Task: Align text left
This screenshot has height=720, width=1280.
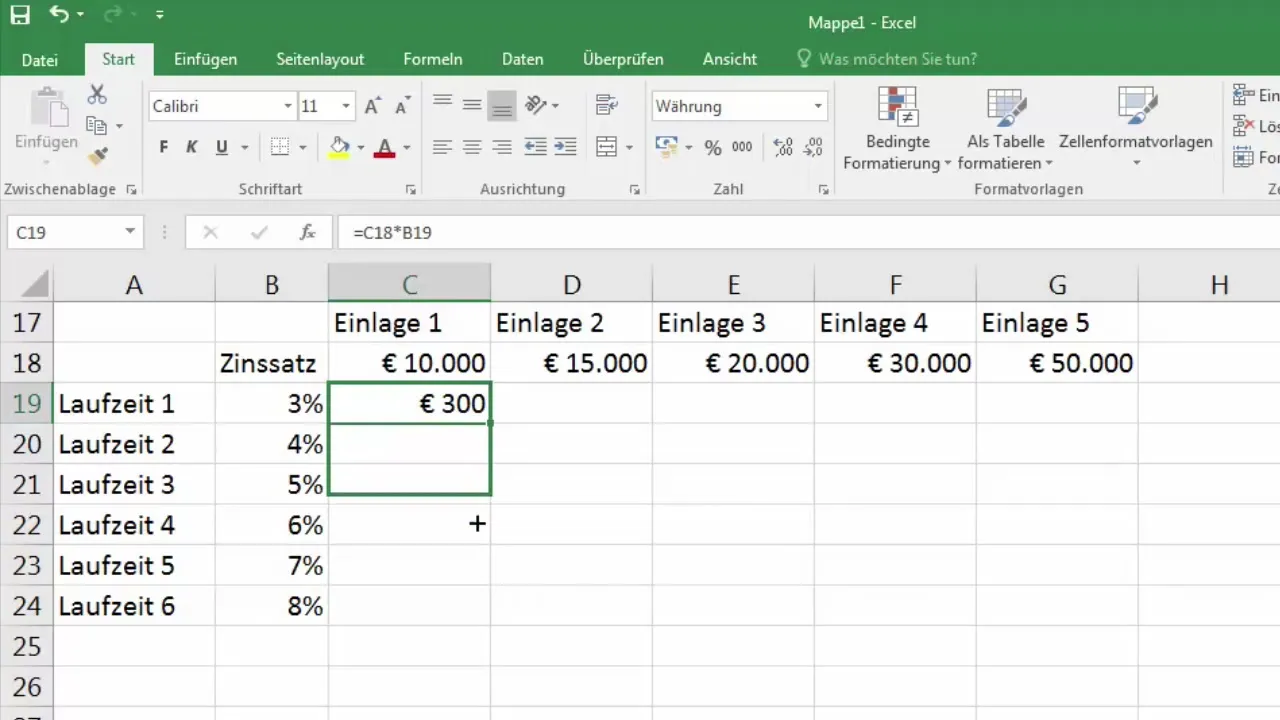Action: [442, 147]
